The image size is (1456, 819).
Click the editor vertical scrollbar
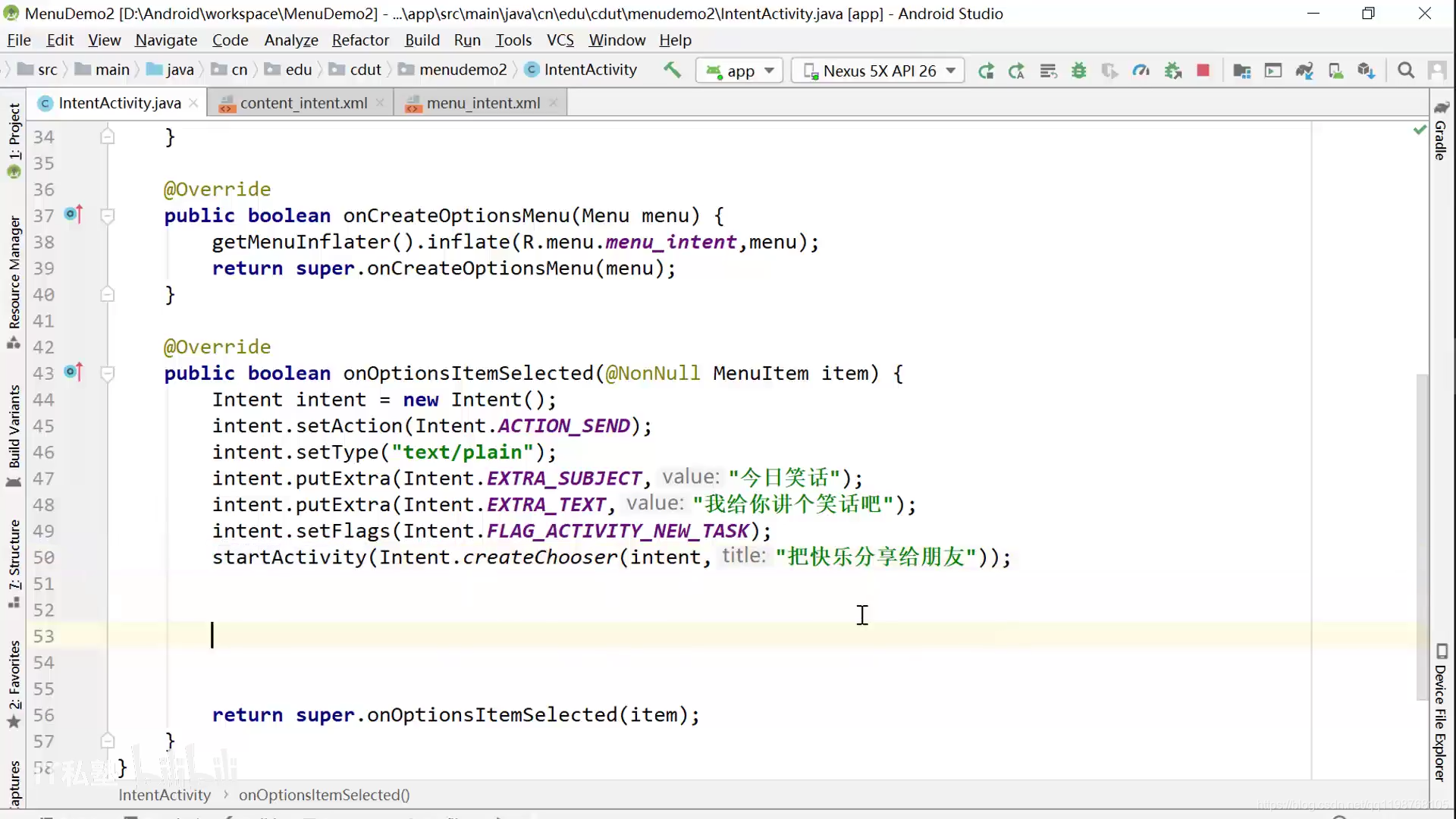pyautogui.click(x=1422, y=536)
